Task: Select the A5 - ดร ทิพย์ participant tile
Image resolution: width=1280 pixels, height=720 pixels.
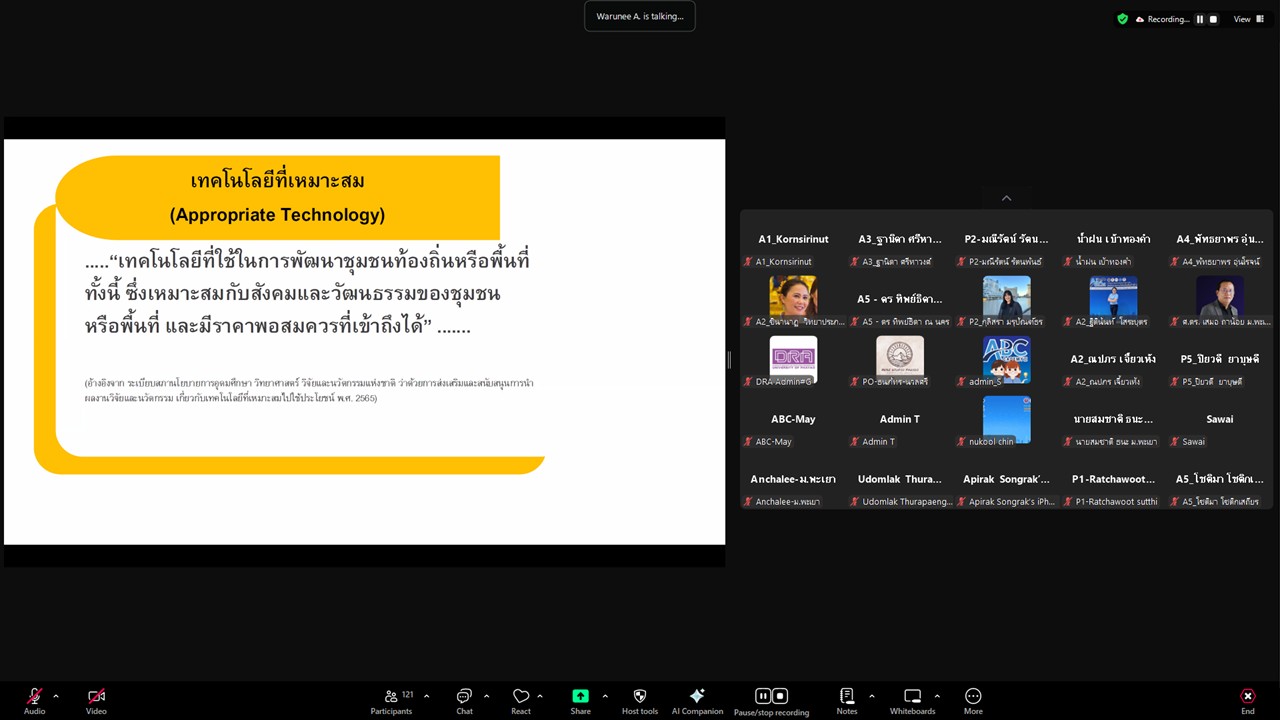Action: pyautogui.click(x=900, y=300)
